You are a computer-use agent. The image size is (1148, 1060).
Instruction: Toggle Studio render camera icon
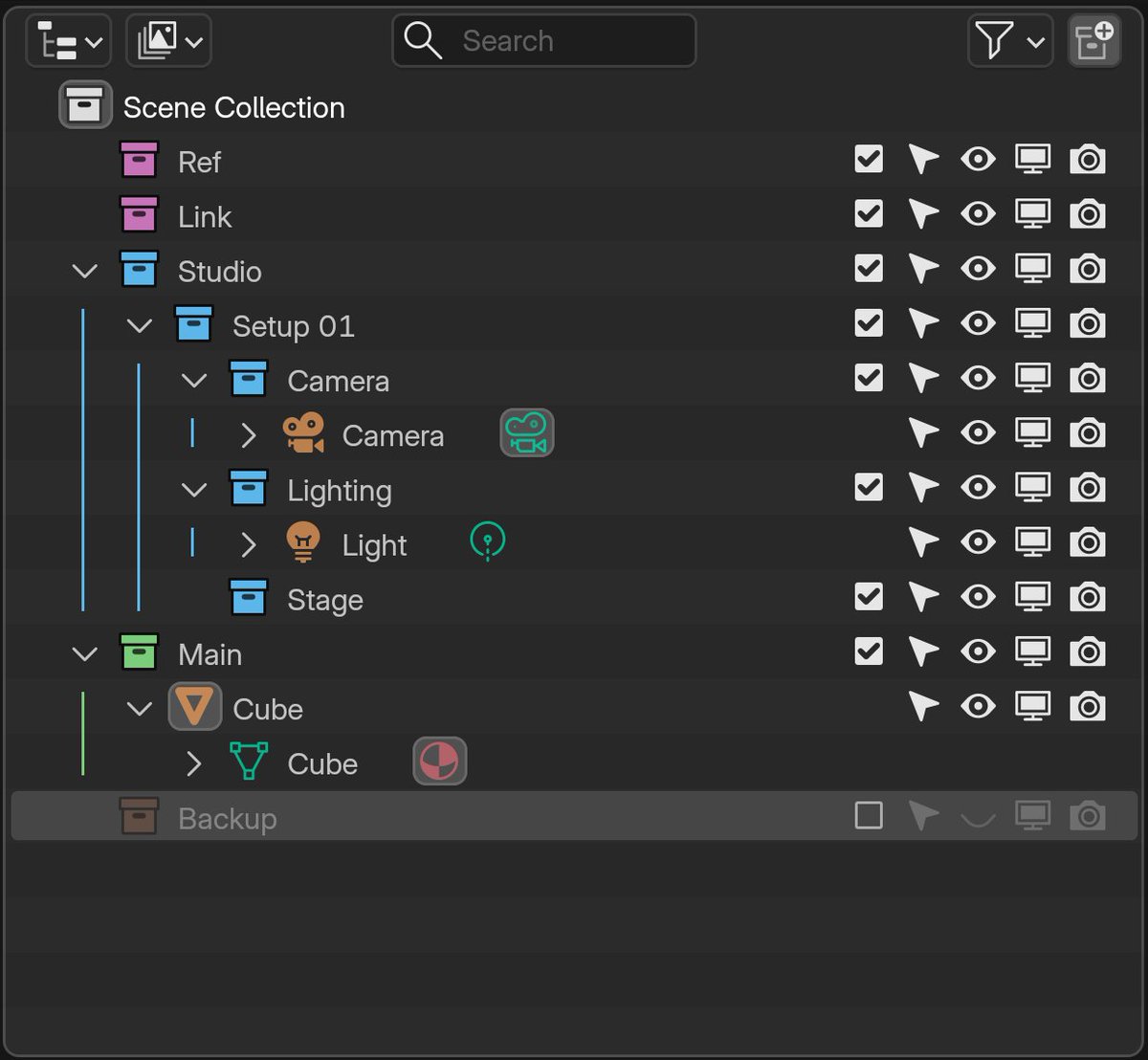coord(1088,269)
